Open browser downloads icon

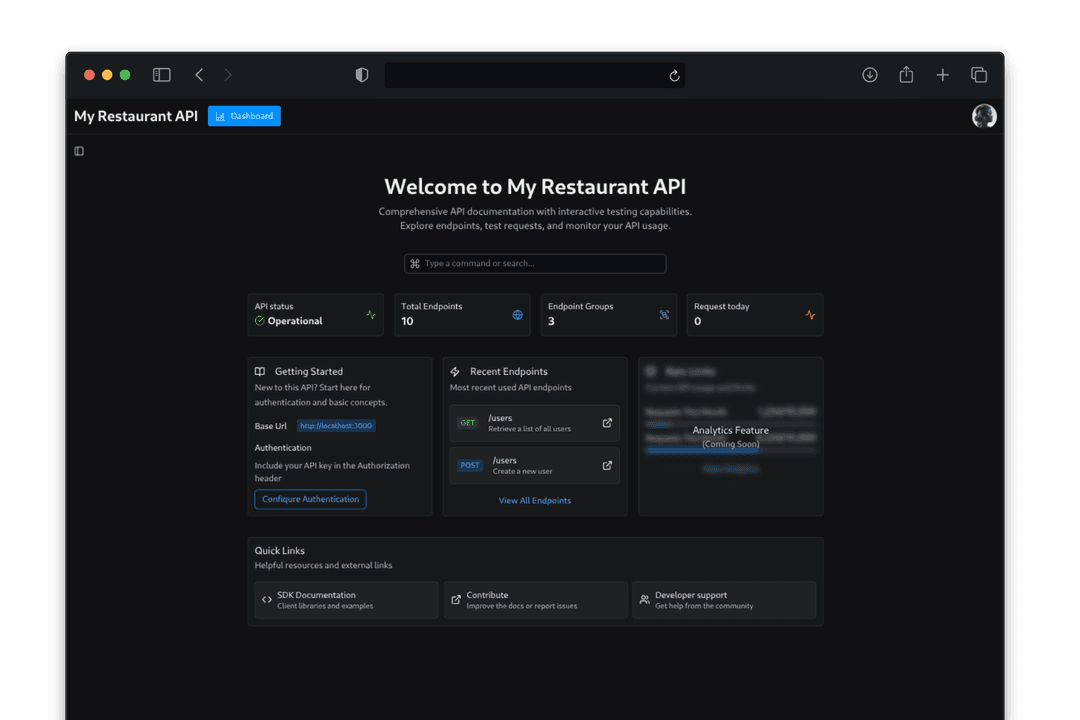coord(870,74)
